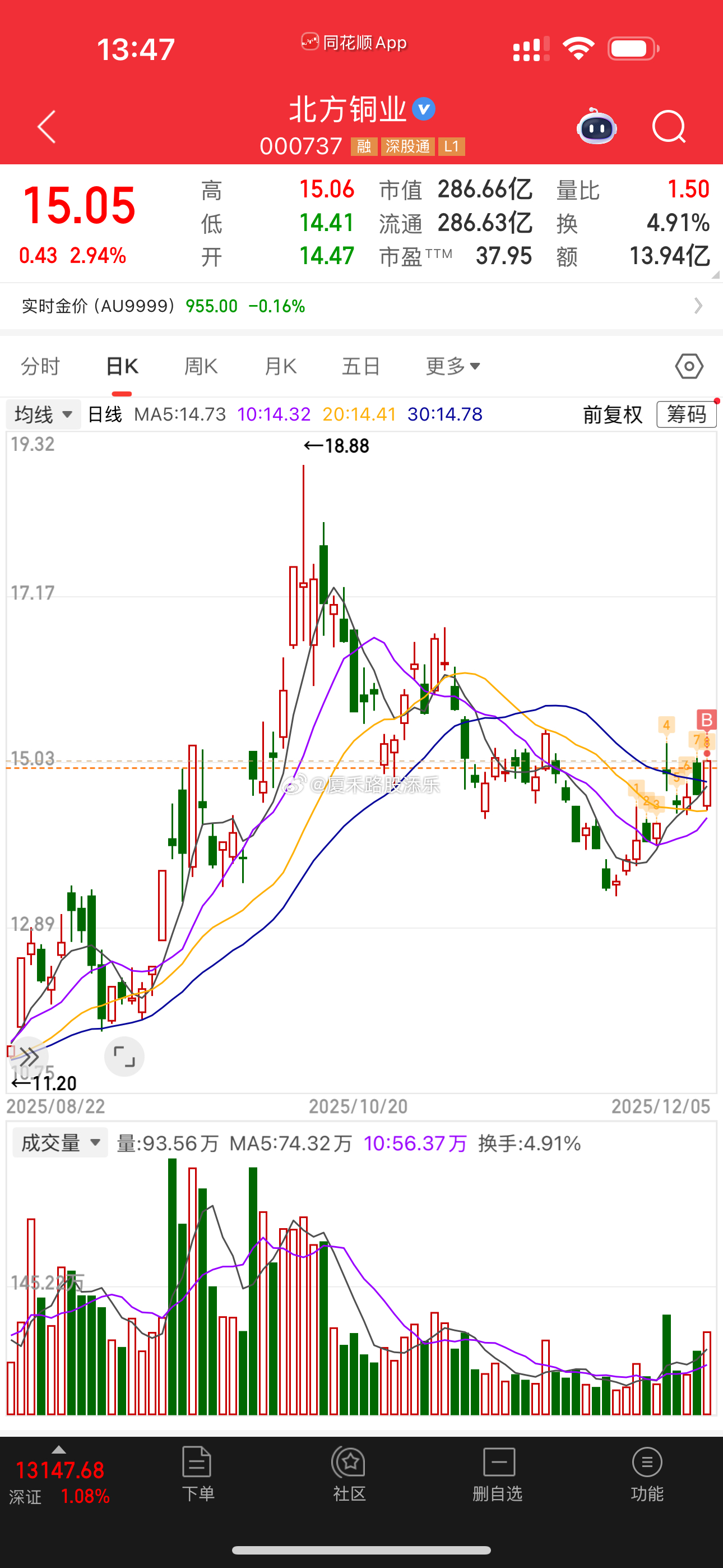Select the 日K tab
Screen dimensions: 723x1568
(122, 366)
